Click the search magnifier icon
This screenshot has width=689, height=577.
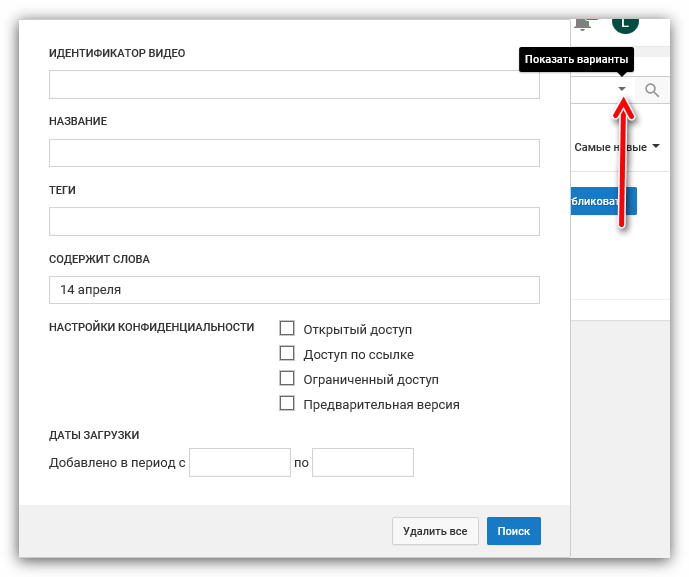652,90
